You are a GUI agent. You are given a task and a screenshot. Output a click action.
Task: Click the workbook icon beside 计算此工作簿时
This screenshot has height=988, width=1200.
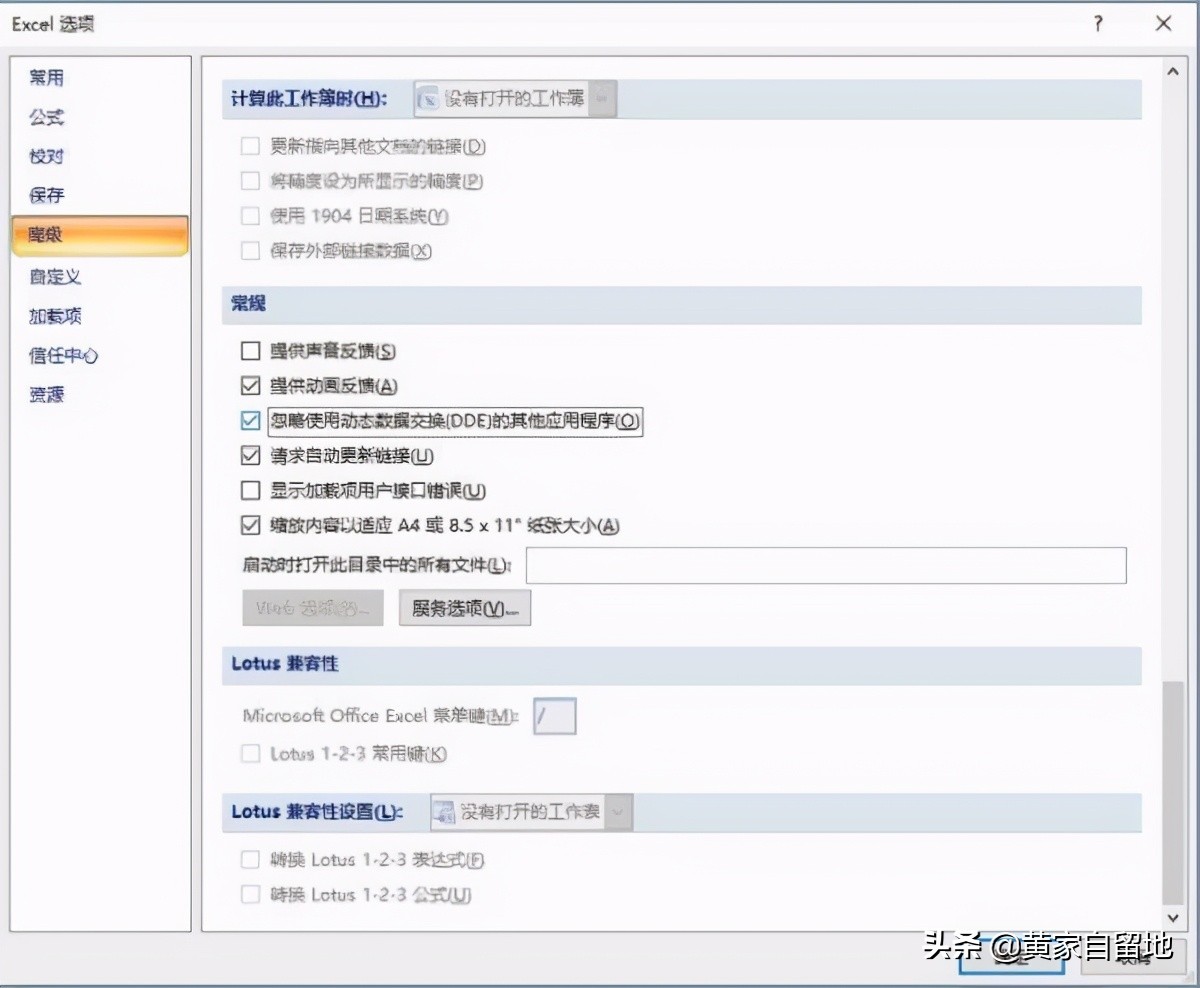pos(429,97)
